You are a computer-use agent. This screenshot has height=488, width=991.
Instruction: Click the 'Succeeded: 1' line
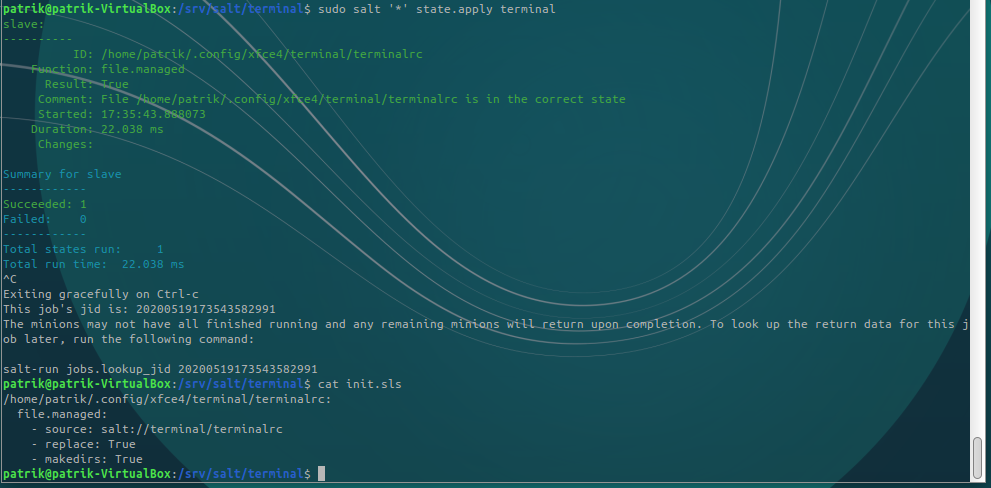tap(45, 204)
